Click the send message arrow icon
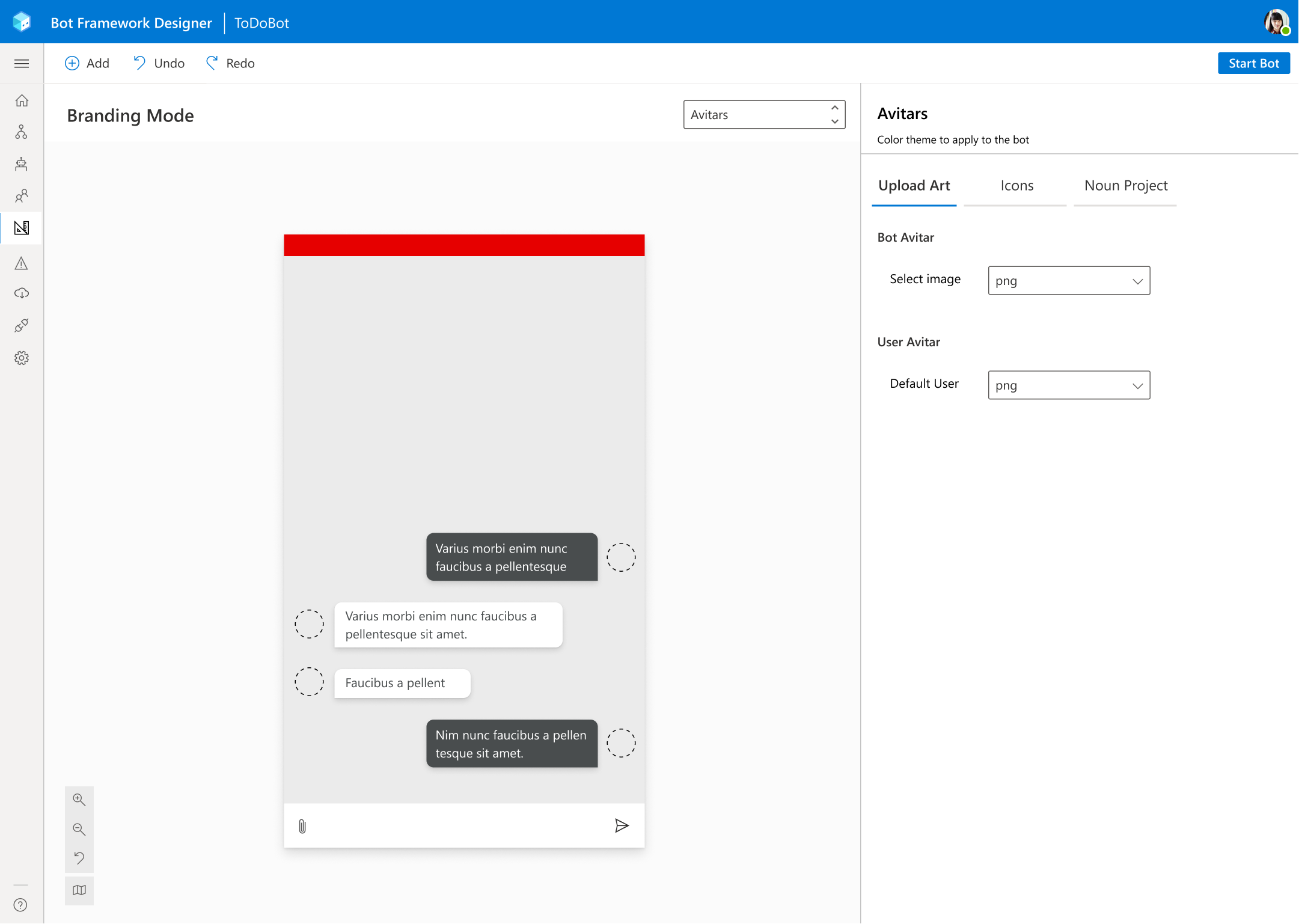Image resolution: width=1299 pixels, height=924 pixels. tap(622, 826)
